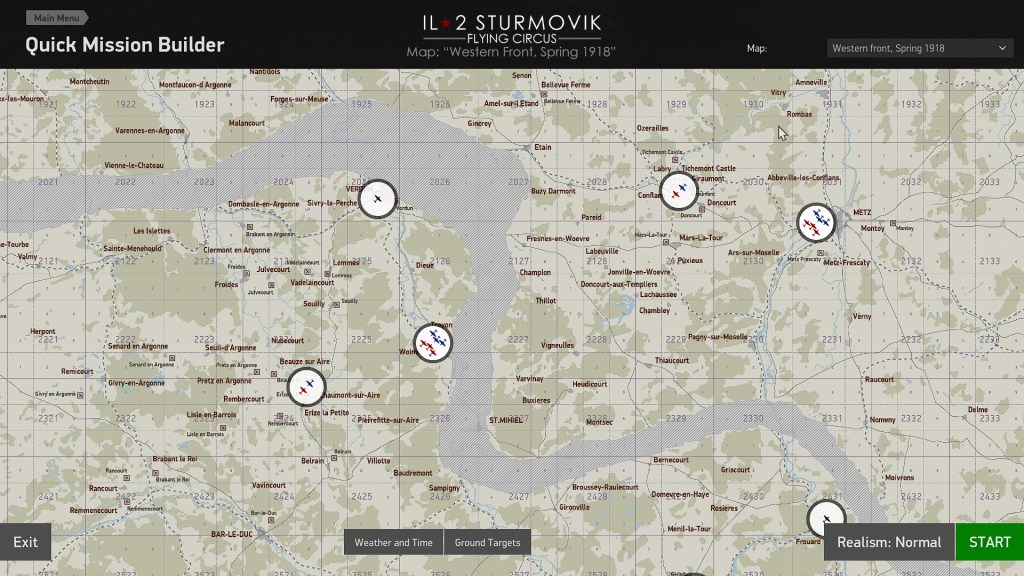Open the Map selection dropdown
Image resolution: width=1024 pixels, height=576 pixels.
click(x=920, y=48)
